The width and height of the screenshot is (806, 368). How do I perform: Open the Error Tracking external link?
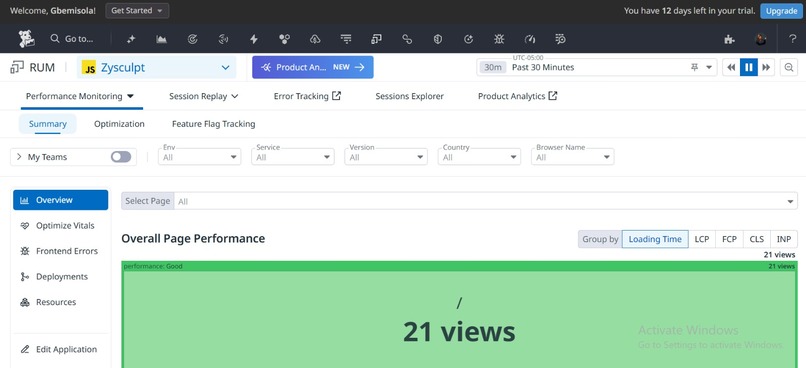coord(307,96)
